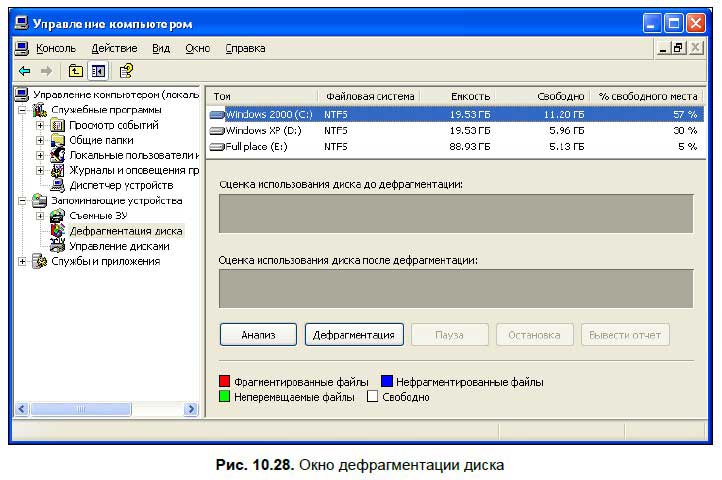
Task: Expand the Съемные ЗУ node
Action: click(40, 215)
